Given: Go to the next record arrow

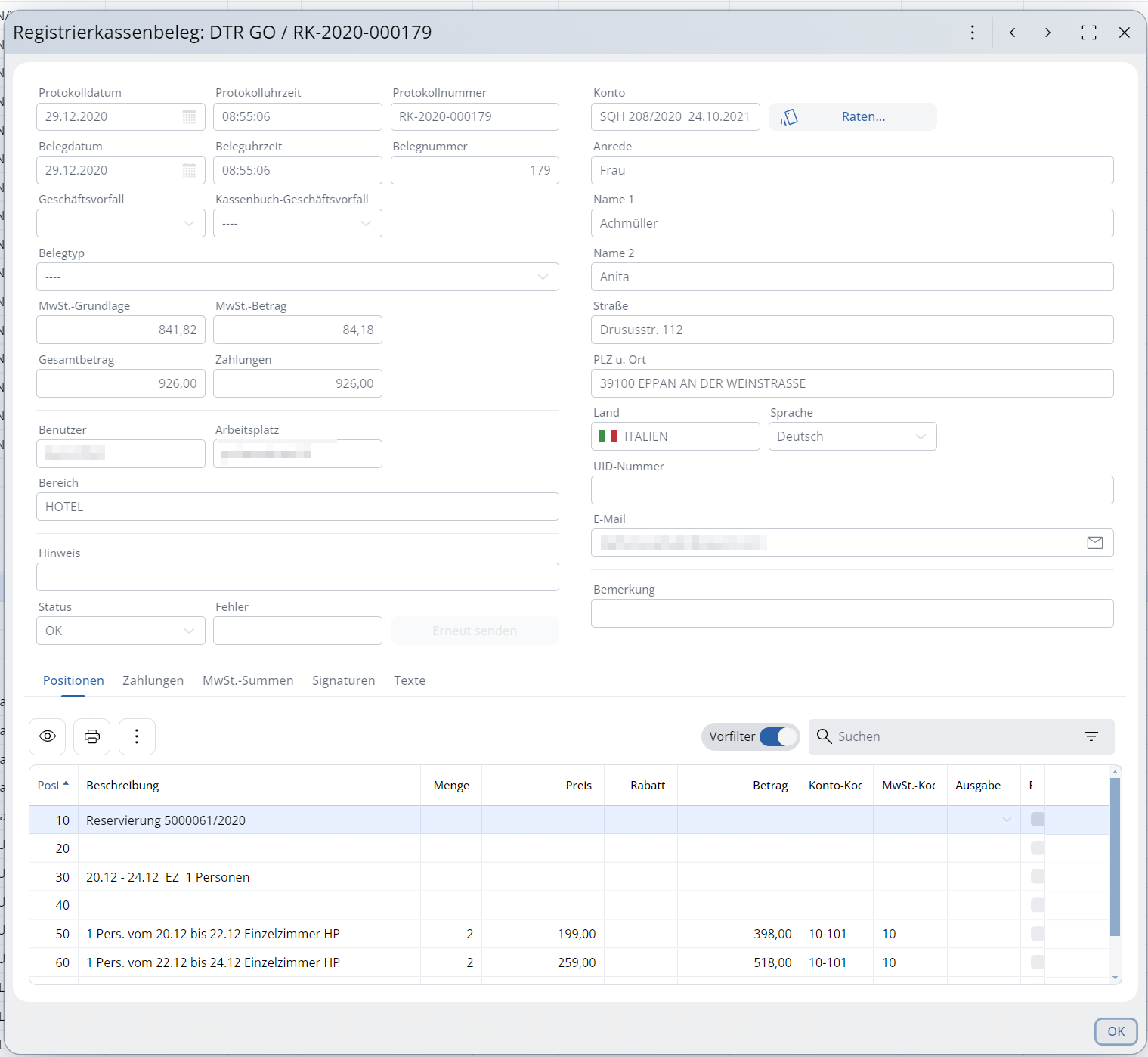Looking at the screenshot, I should pos(1047,33).
